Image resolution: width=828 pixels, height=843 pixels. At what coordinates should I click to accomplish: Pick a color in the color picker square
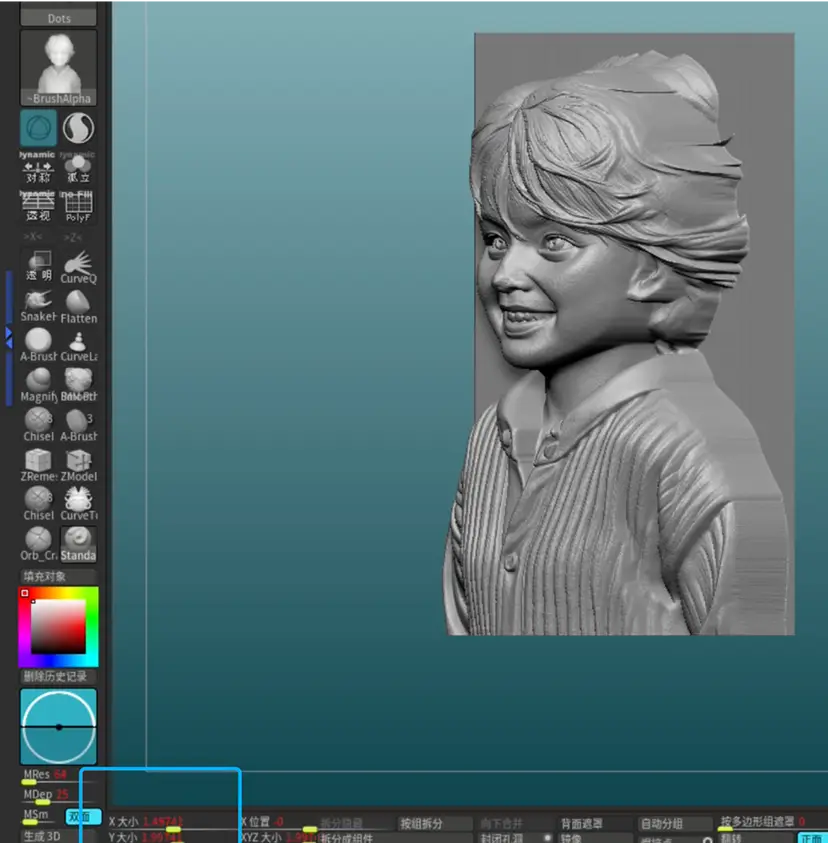(58, 627)
